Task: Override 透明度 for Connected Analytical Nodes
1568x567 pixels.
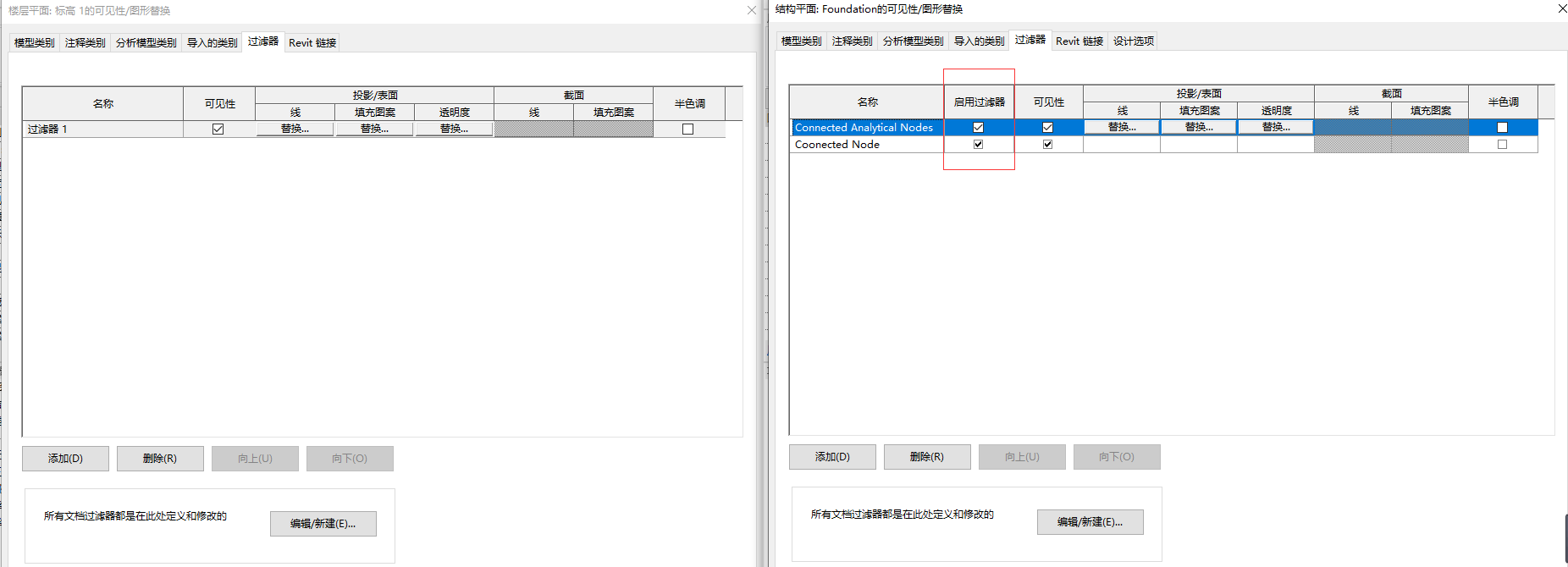Action: 1276,127
